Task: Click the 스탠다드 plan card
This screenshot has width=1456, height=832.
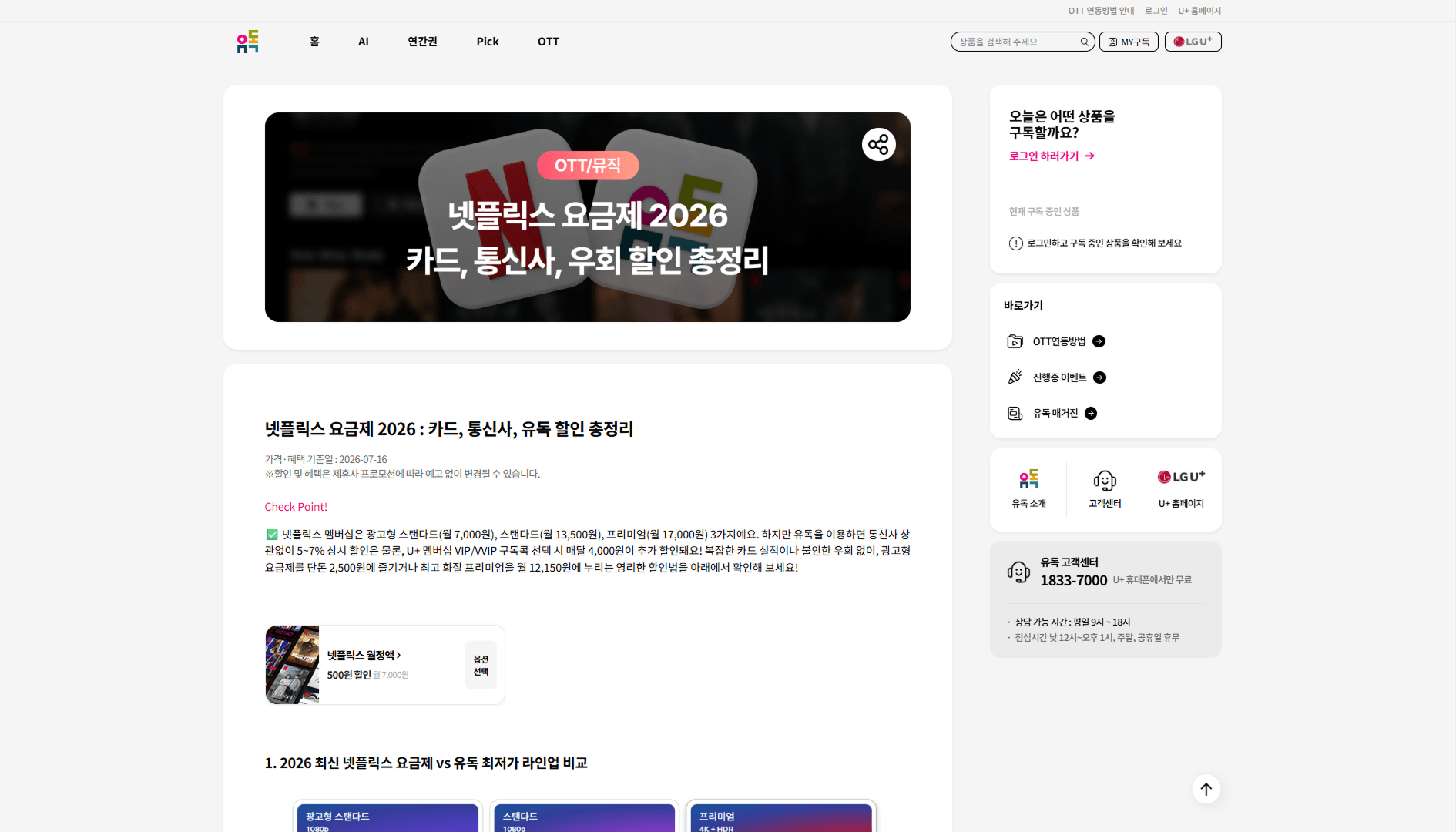Action: (x=584, y=817)
